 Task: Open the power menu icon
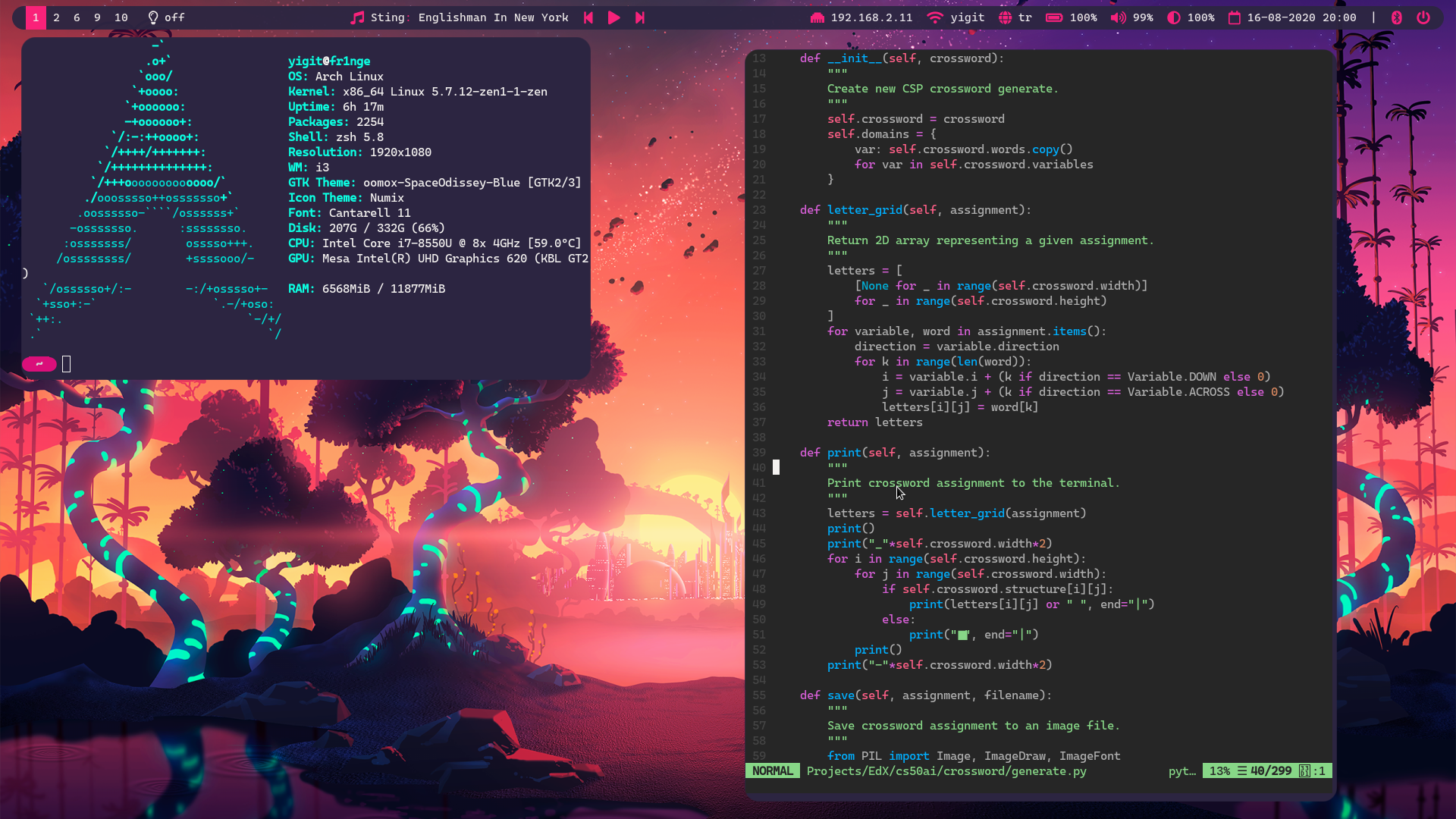point(1423,17)
